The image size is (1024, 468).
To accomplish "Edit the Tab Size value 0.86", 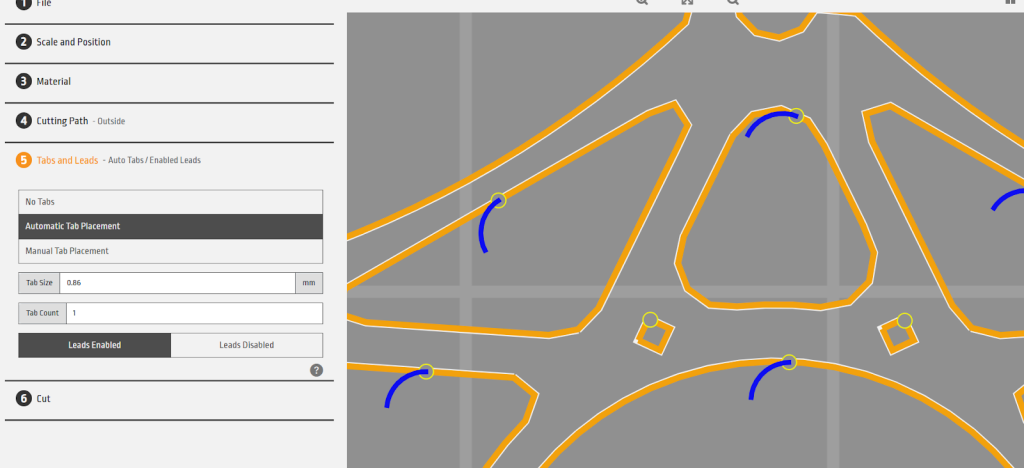I will click(177, 283).
